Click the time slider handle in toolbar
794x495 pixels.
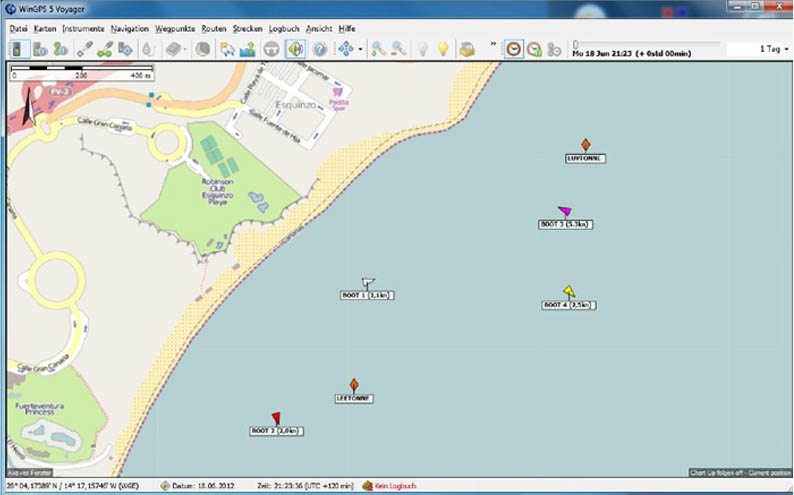(576, 43)
